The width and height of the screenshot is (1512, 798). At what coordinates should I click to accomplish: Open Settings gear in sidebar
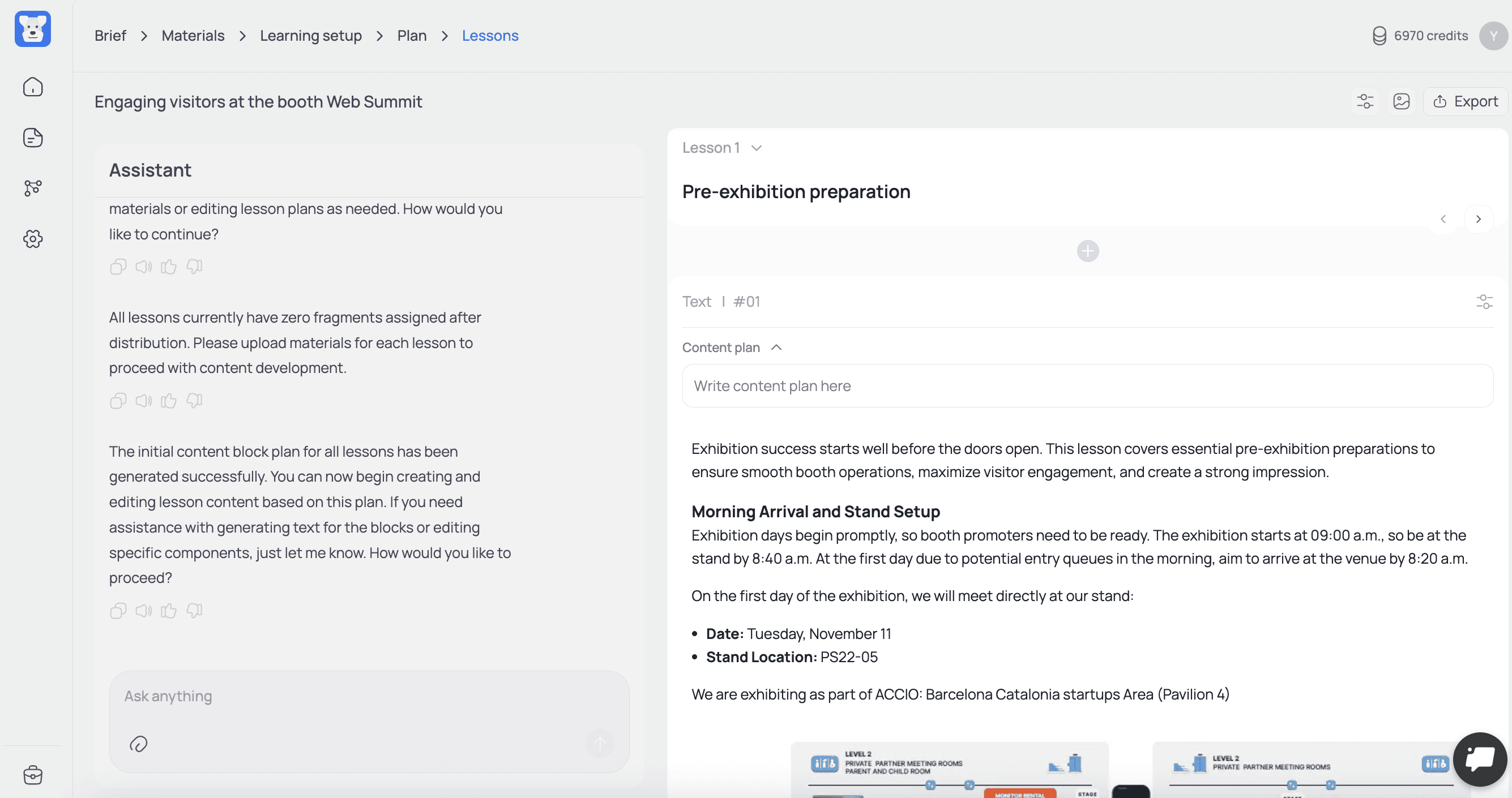pyautogui.click(x=33, y=239)
